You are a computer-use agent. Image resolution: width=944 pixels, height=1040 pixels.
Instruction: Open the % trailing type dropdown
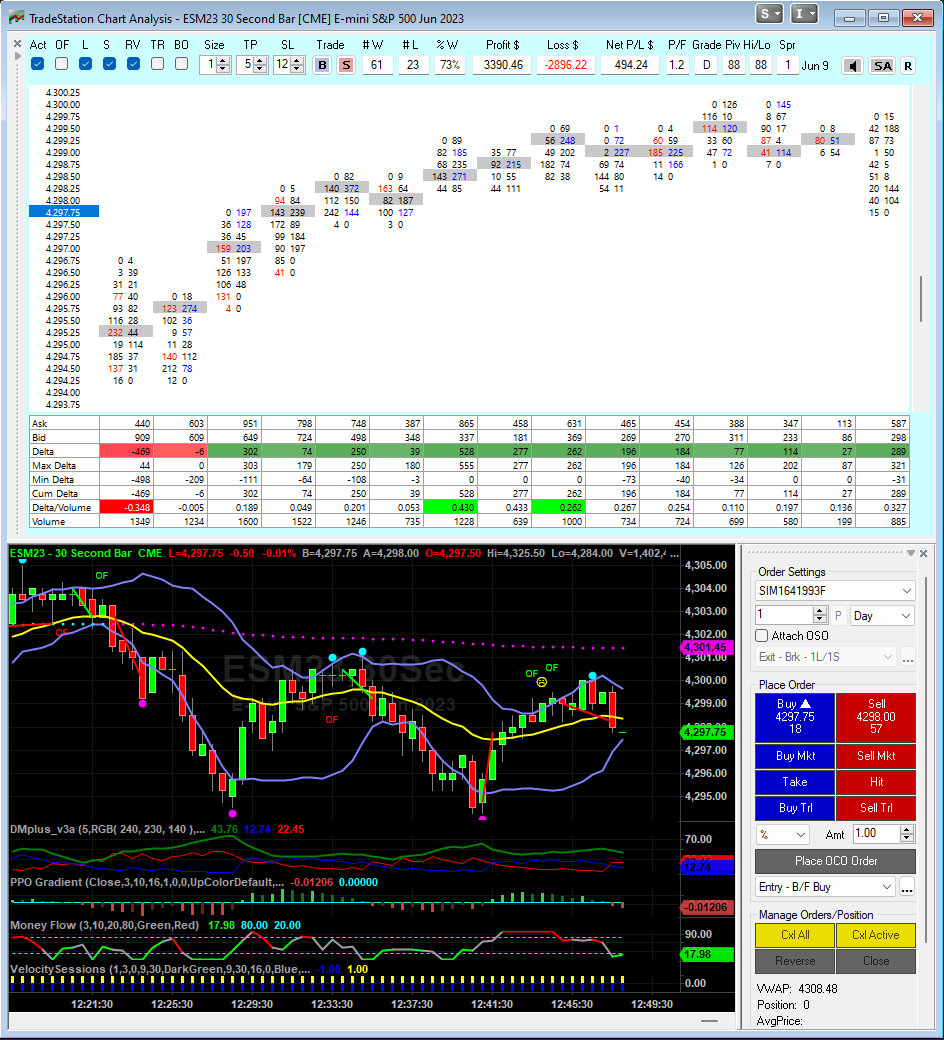[x=783, y=834]
